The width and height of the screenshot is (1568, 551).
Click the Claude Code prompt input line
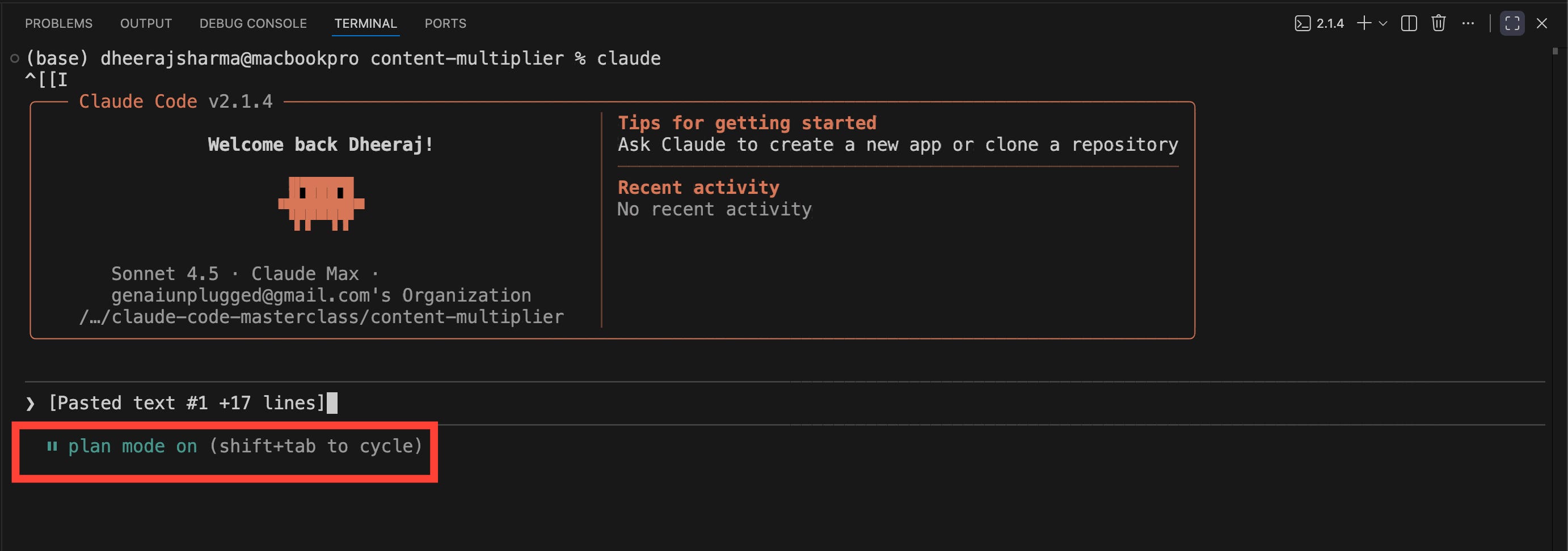click(785, 403)
